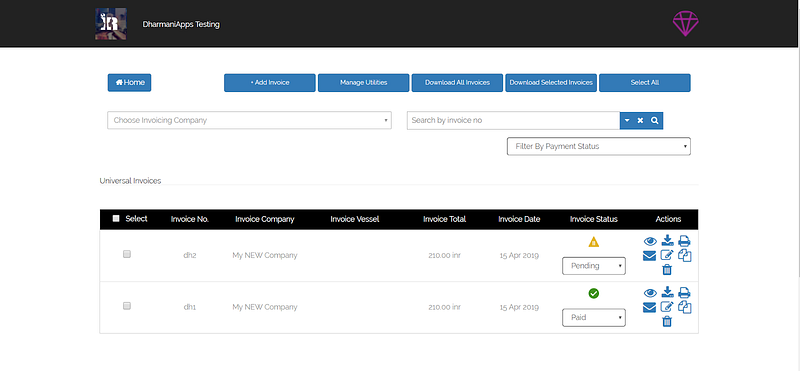The width and height of the screenshot is (800, 371).
Task: Edit invoice dh2 with the pencil icon
Action: [x=667, y=255]
